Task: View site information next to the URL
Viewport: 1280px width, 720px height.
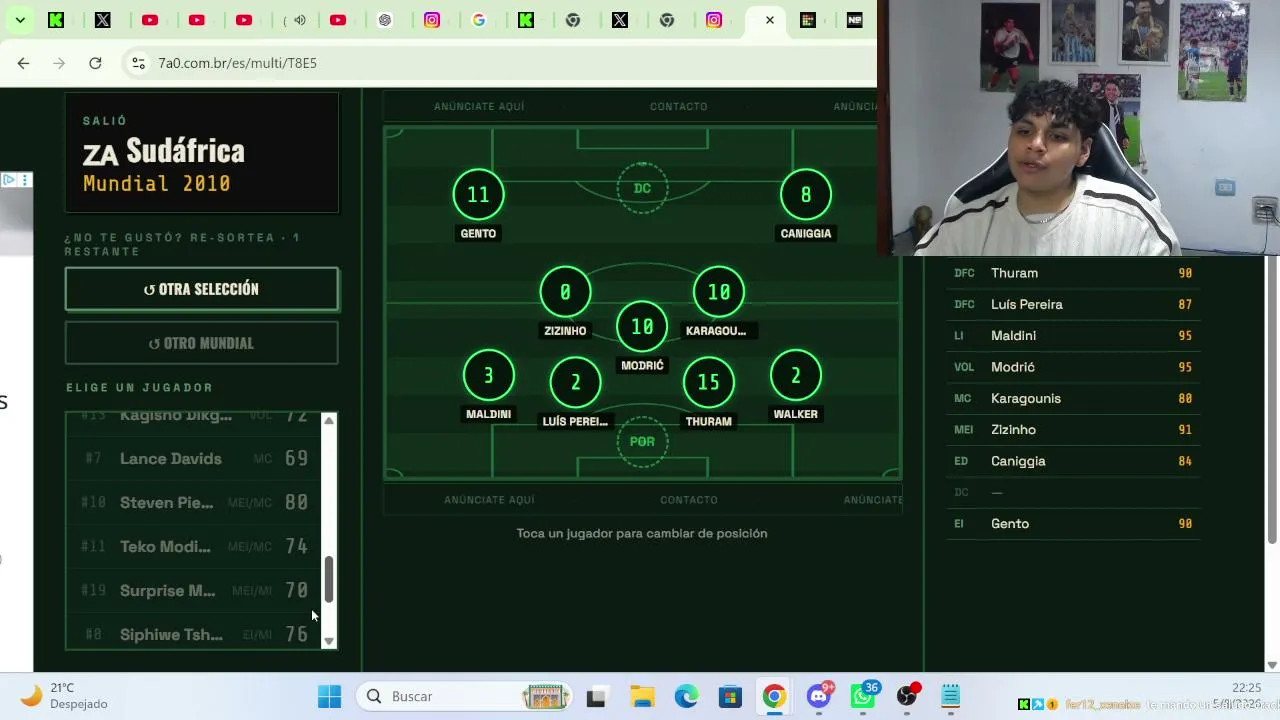Action: click(138, 63)
